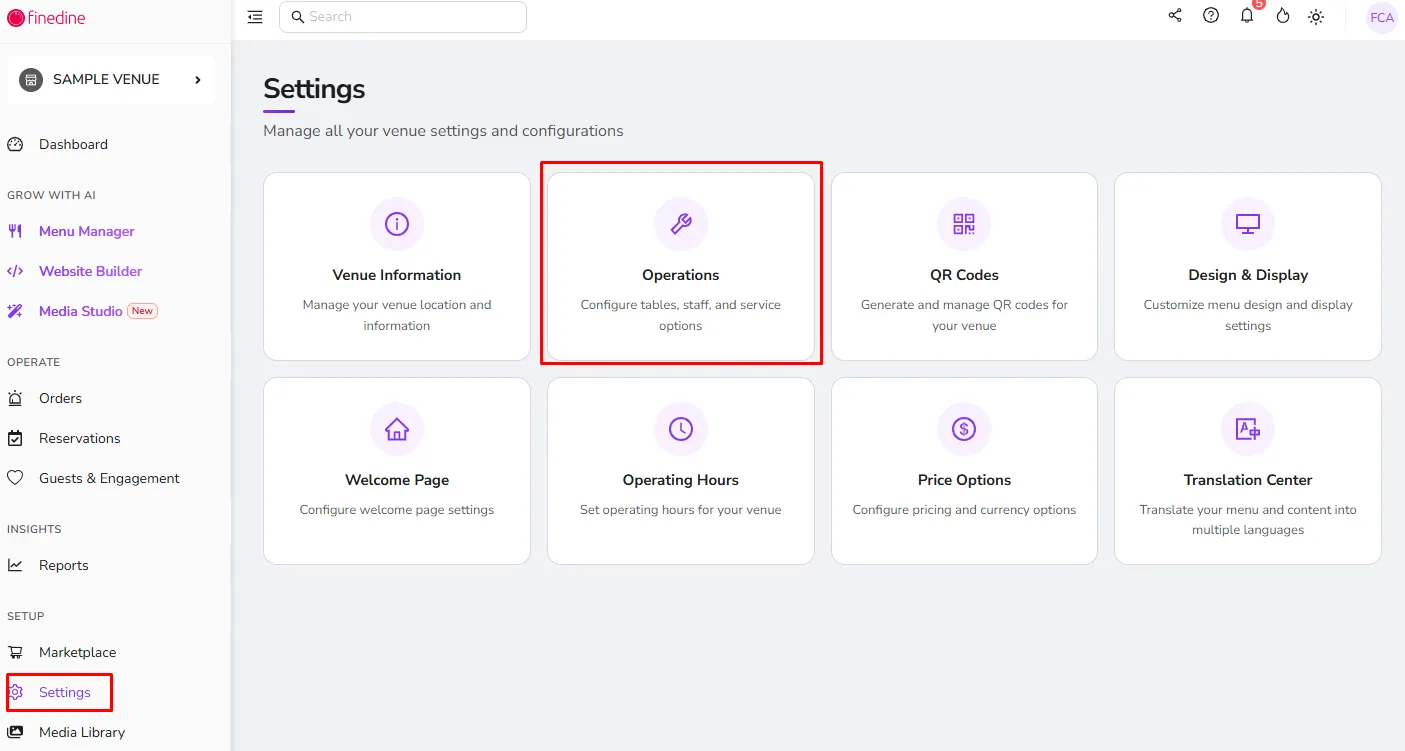Select Settings label in the sidebar
The height and width of the screenshot is (751, 1405).
pos(65,692)
